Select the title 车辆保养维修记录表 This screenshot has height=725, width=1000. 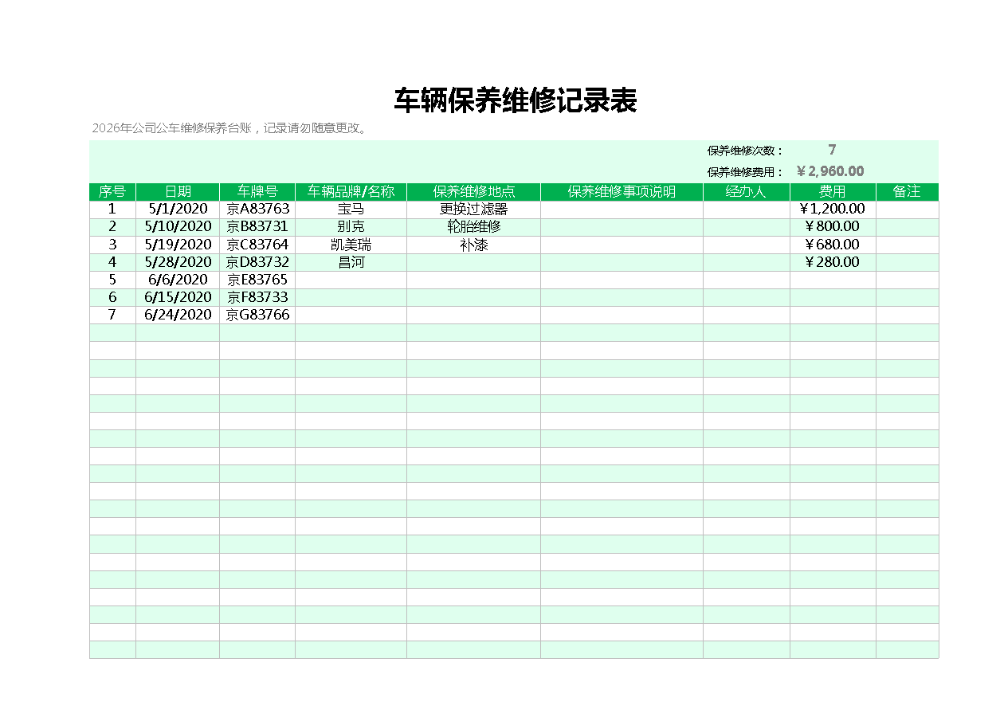click(515, 101)
